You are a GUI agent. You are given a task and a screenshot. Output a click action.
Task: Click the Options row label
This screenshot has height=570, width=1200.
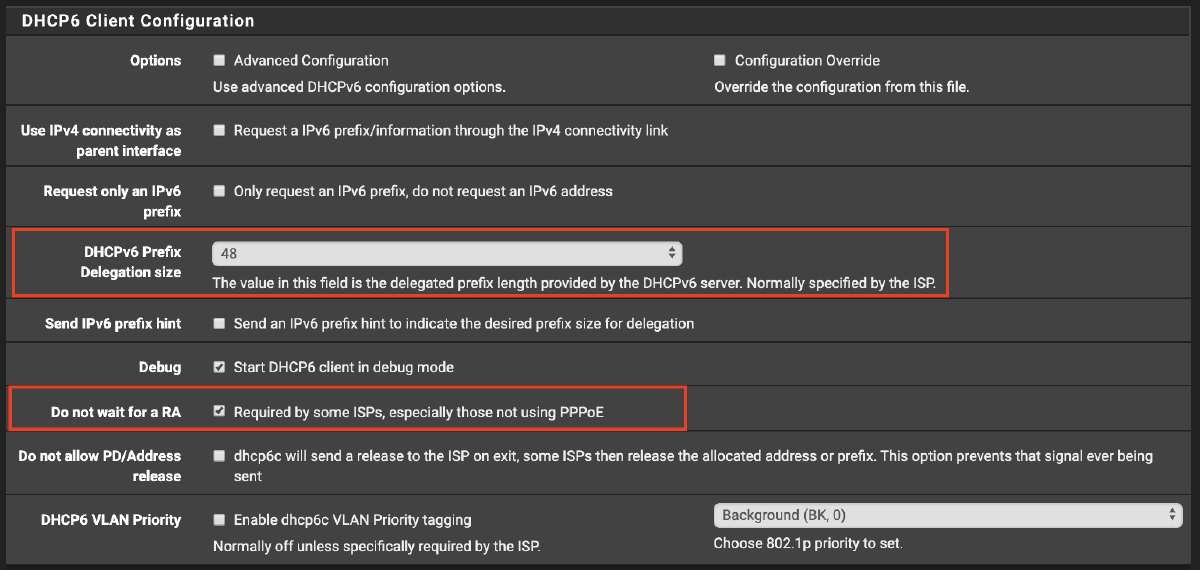tap(155, 61)
